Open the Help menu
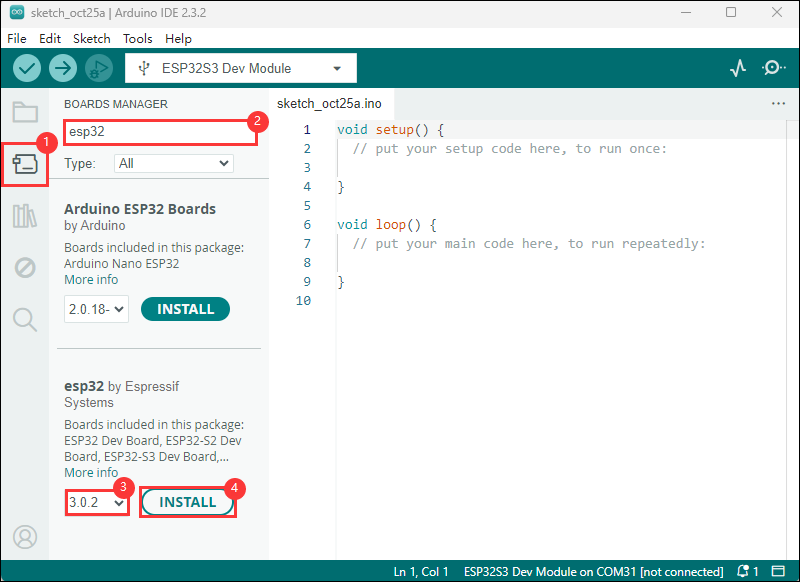This screenshot has width=800, height=582. click(179, 39)
